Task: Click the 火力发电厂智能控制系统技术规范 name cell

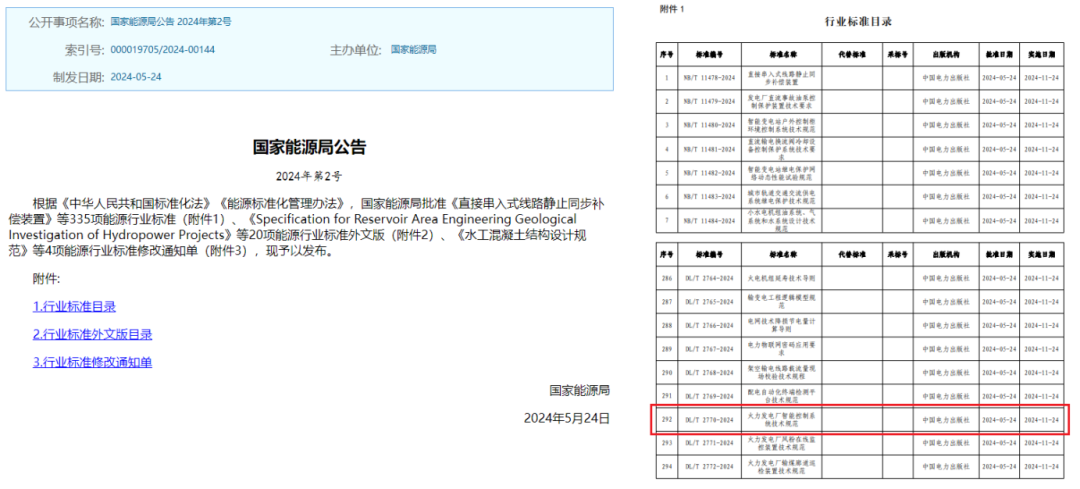Action: coord(782,420)
